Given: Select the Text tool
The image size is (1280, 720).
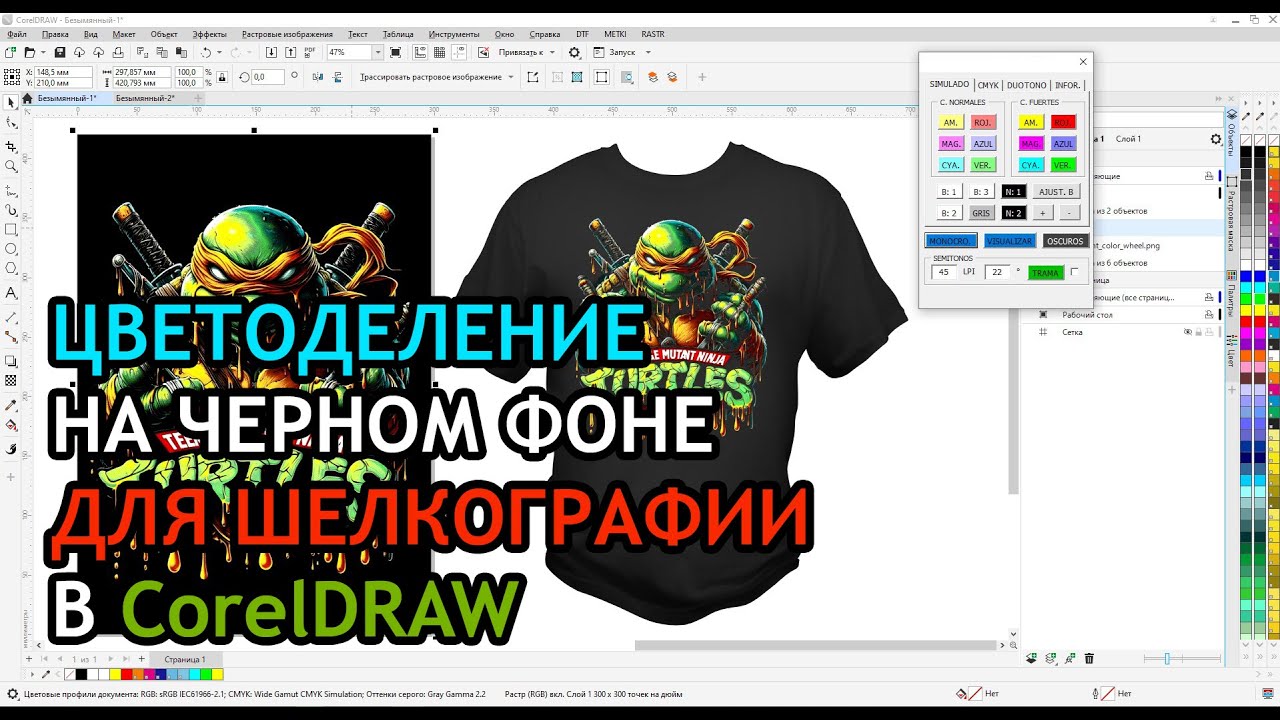Looking at the screenshot, I should (x=11, y=293).
